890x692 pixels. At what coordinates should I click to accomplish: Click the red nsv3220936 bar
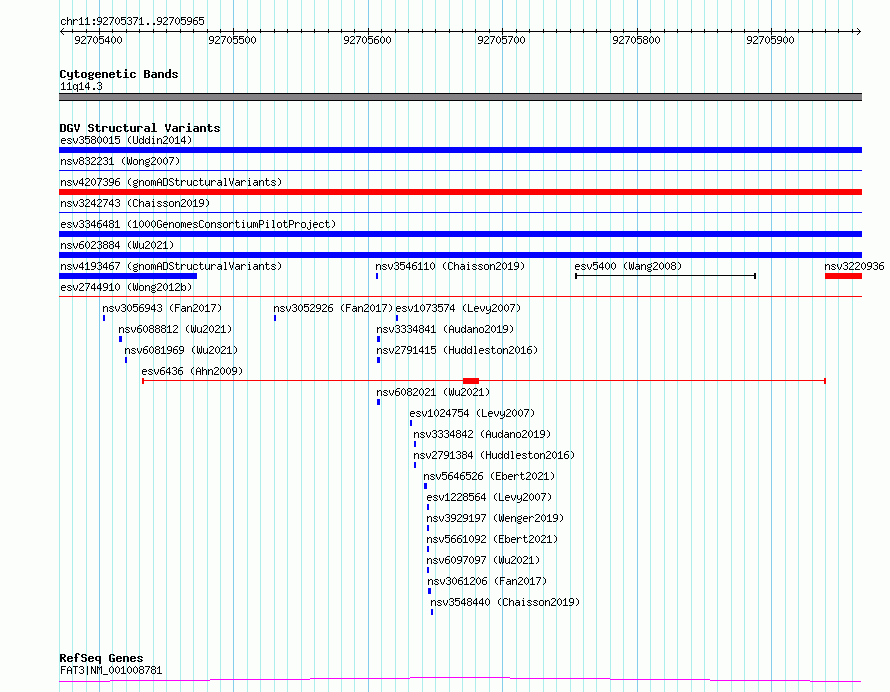click(843, 276)
